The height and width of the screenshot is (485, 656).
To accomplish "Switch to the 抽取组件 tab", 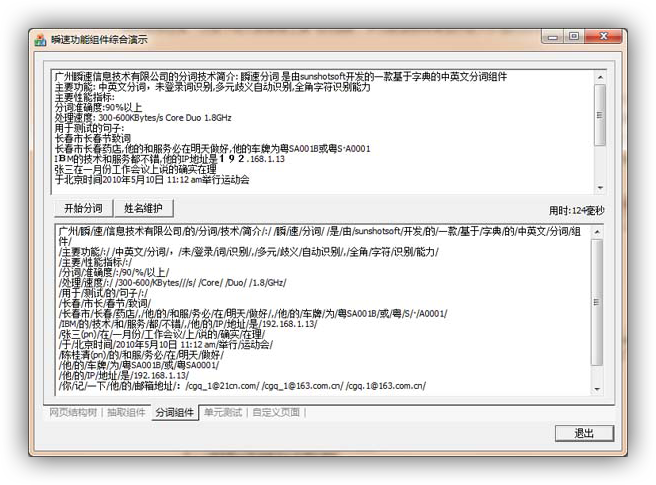I will pyautogui.click(x=126, y=412).
